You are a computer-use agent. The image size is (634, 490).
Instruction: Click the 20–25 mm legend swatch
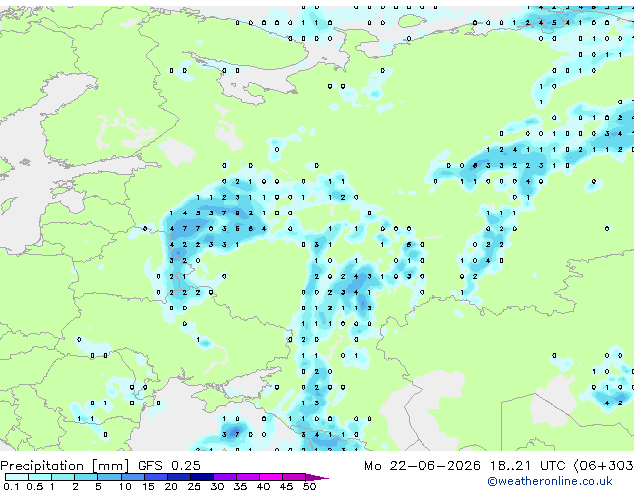click(x=179, y=477)
